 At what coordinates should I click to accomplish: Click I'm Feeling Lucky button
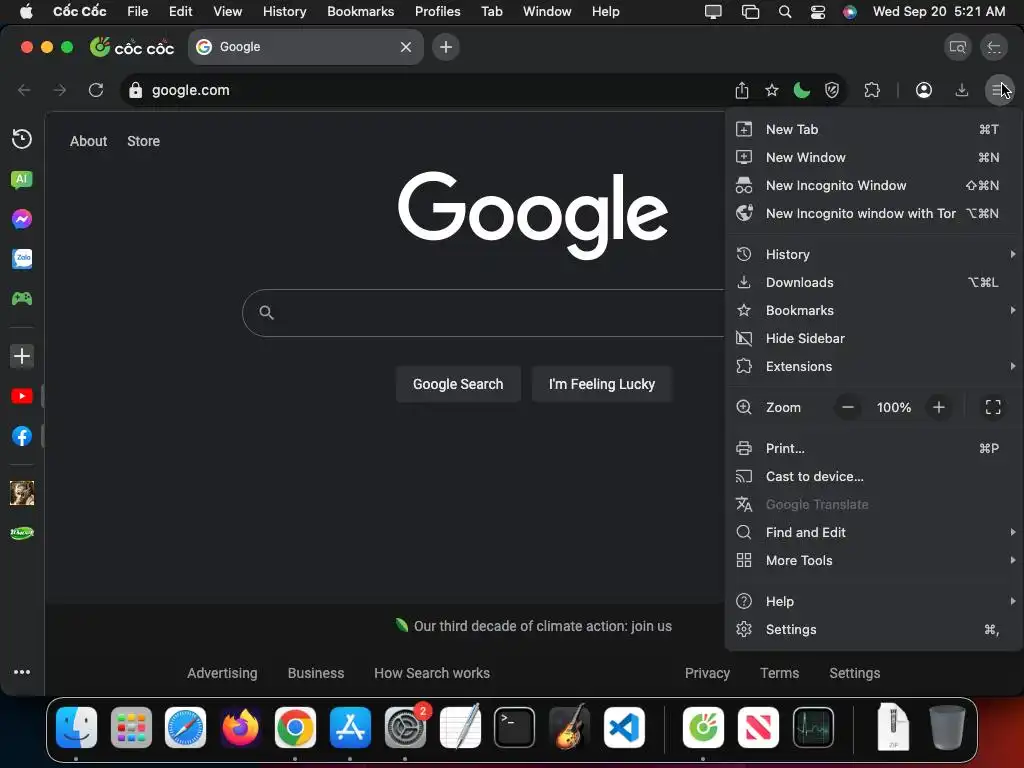pyautogui.click(x=601, y=384)
